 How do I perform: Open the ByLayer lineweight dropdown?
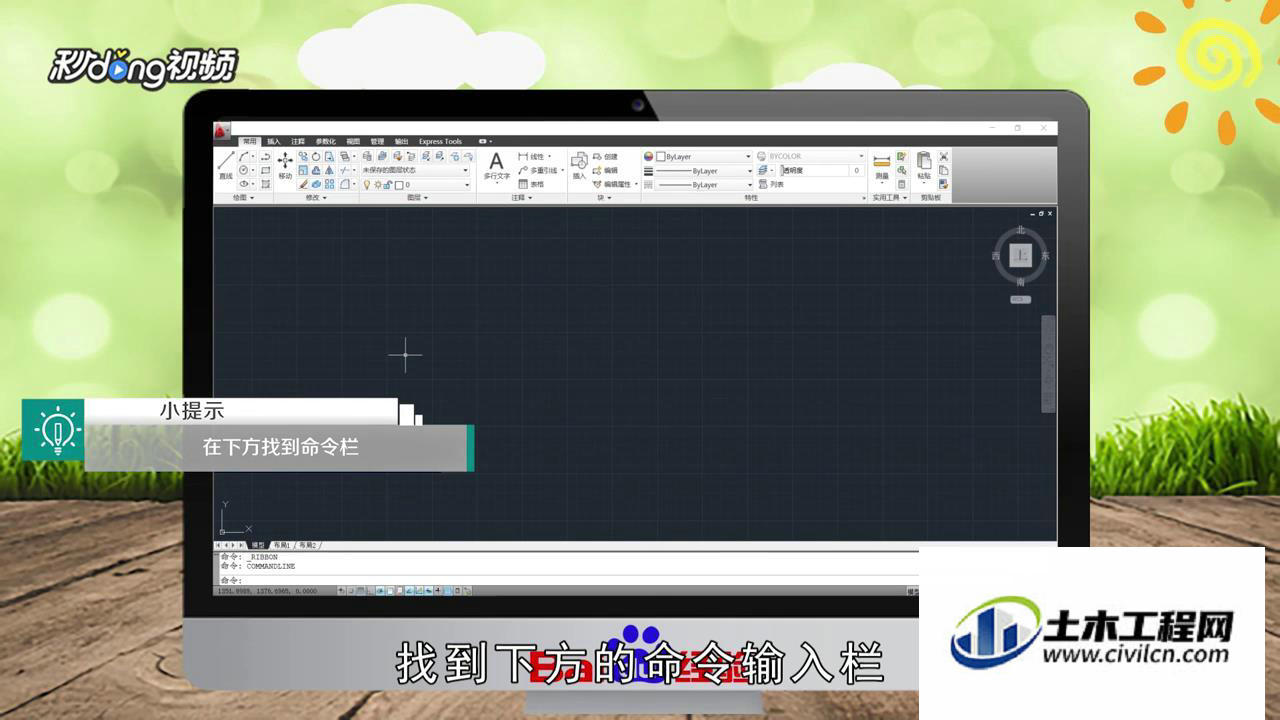(703, 171)
